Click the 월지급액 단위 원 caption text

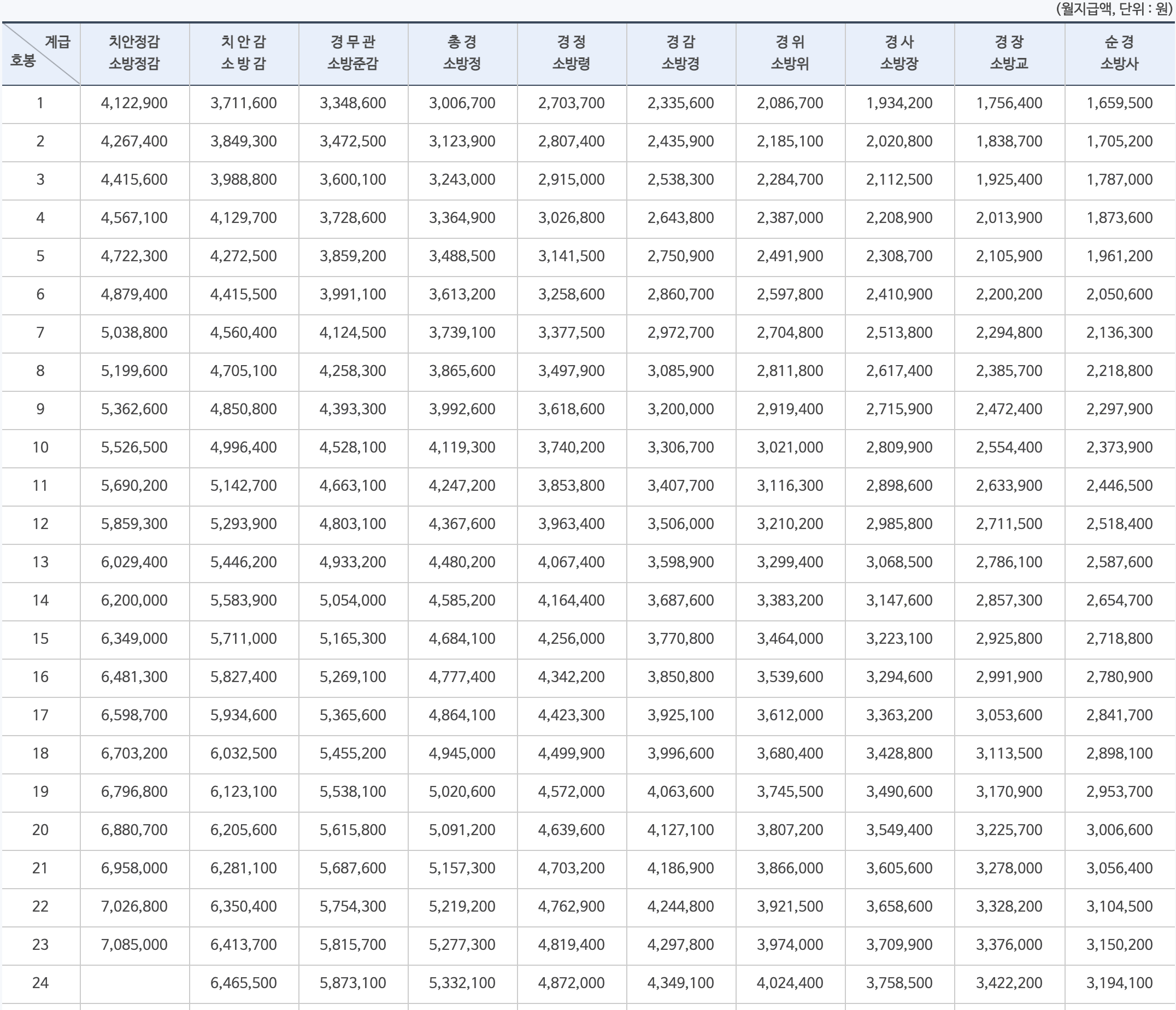pyautogui.click(x=1114, y=10)
